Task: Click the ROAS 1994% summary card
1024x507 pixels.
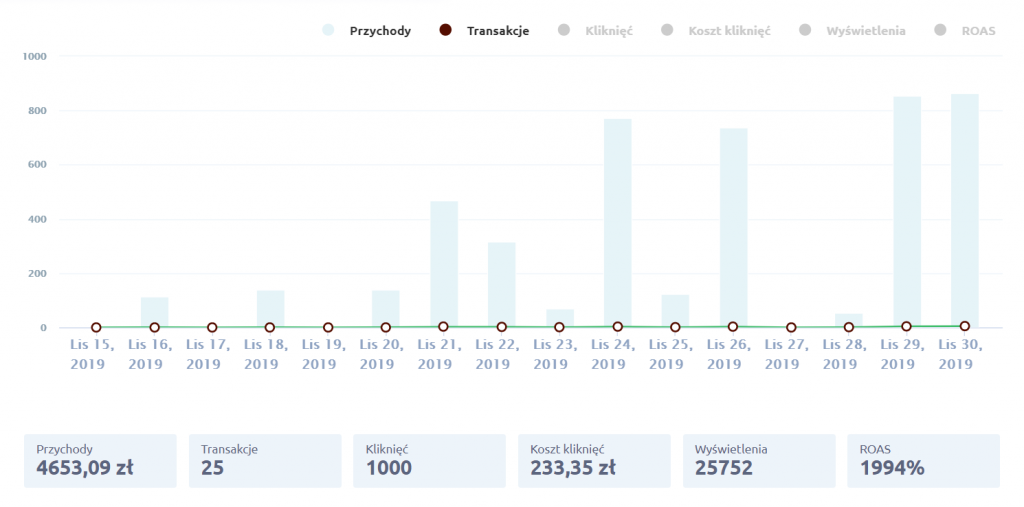Action: (922, 460)
